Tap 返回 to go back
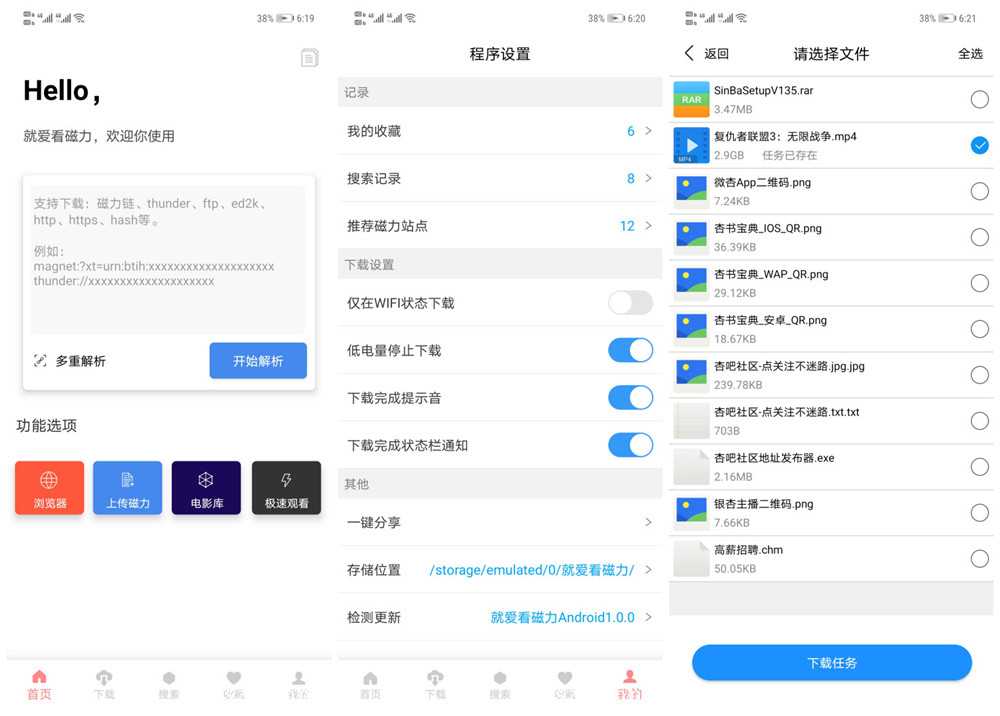Image resolution: width=1000 pixels, height=716 pixels. coord(716,54)
